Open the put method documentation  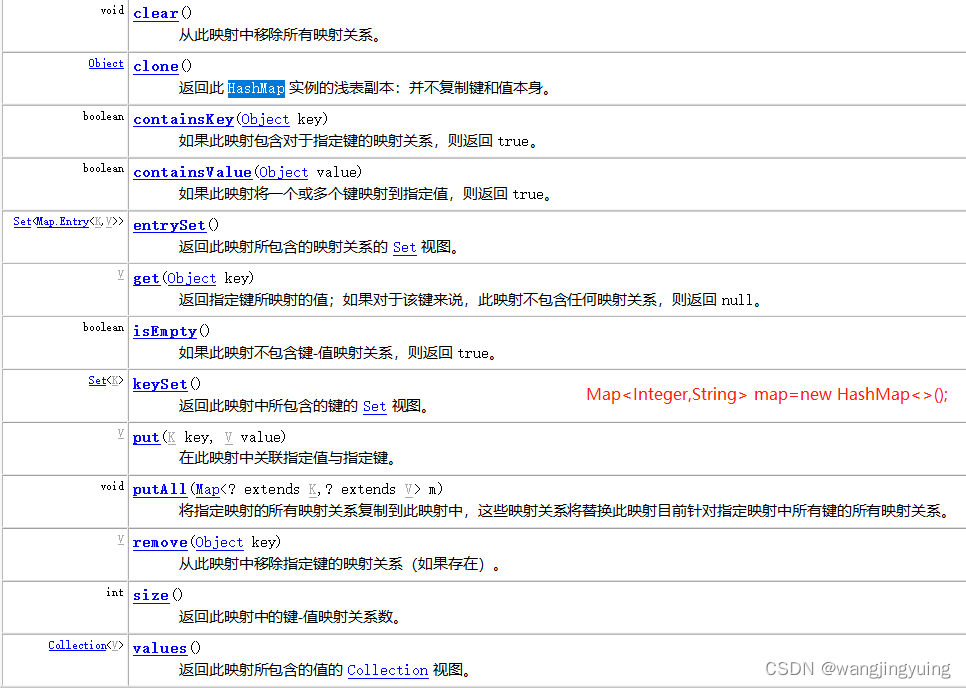pos(145,437)
